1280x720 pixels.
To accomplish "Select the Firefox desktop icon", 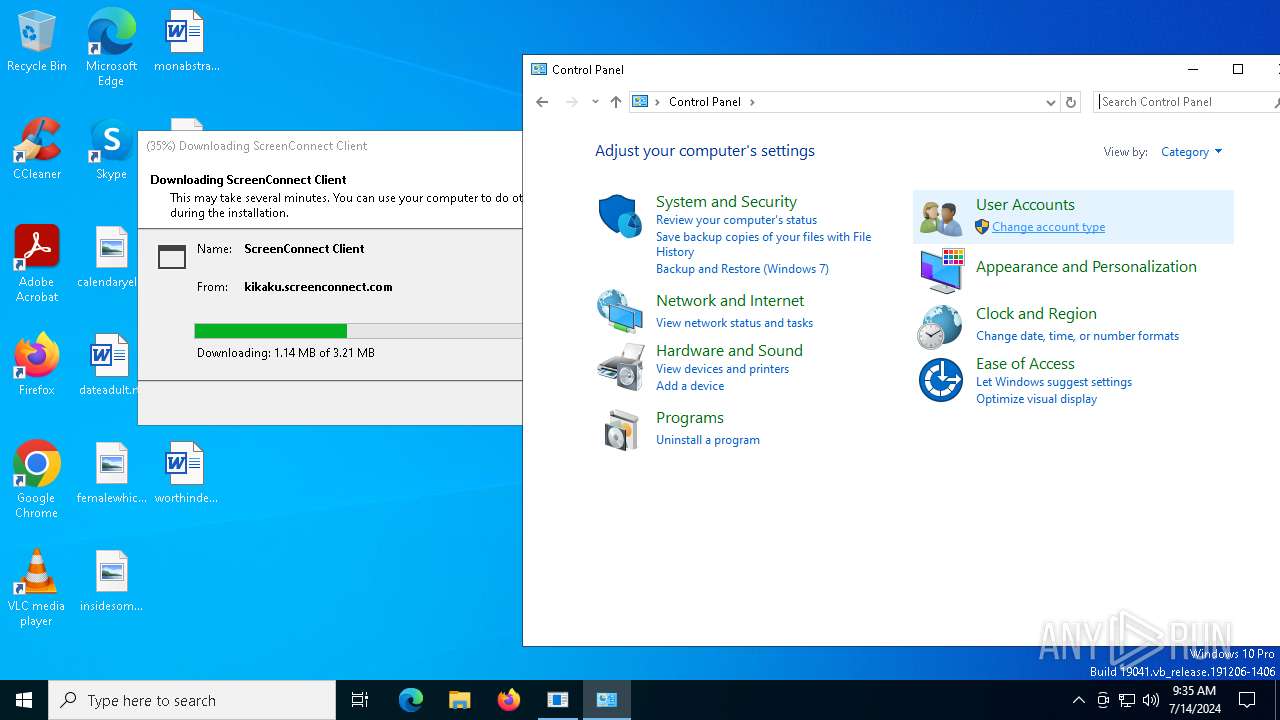I will [x=37, y=365].
